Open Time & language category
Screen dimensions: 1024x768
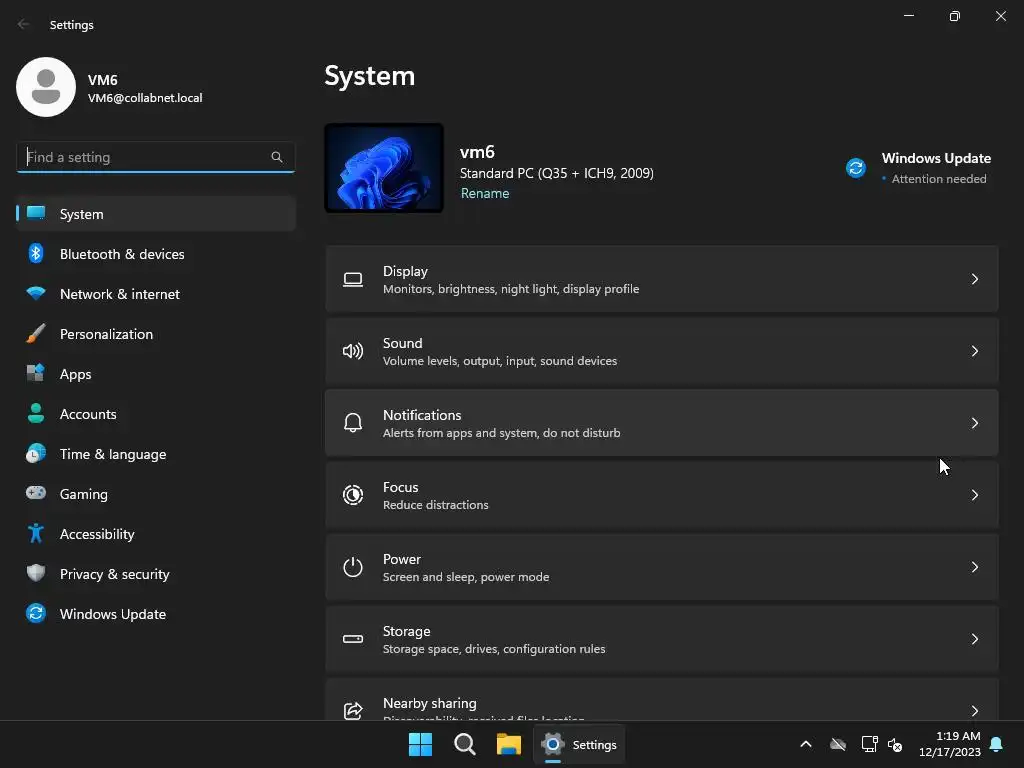pyautogui.click(x=155, y=453)
